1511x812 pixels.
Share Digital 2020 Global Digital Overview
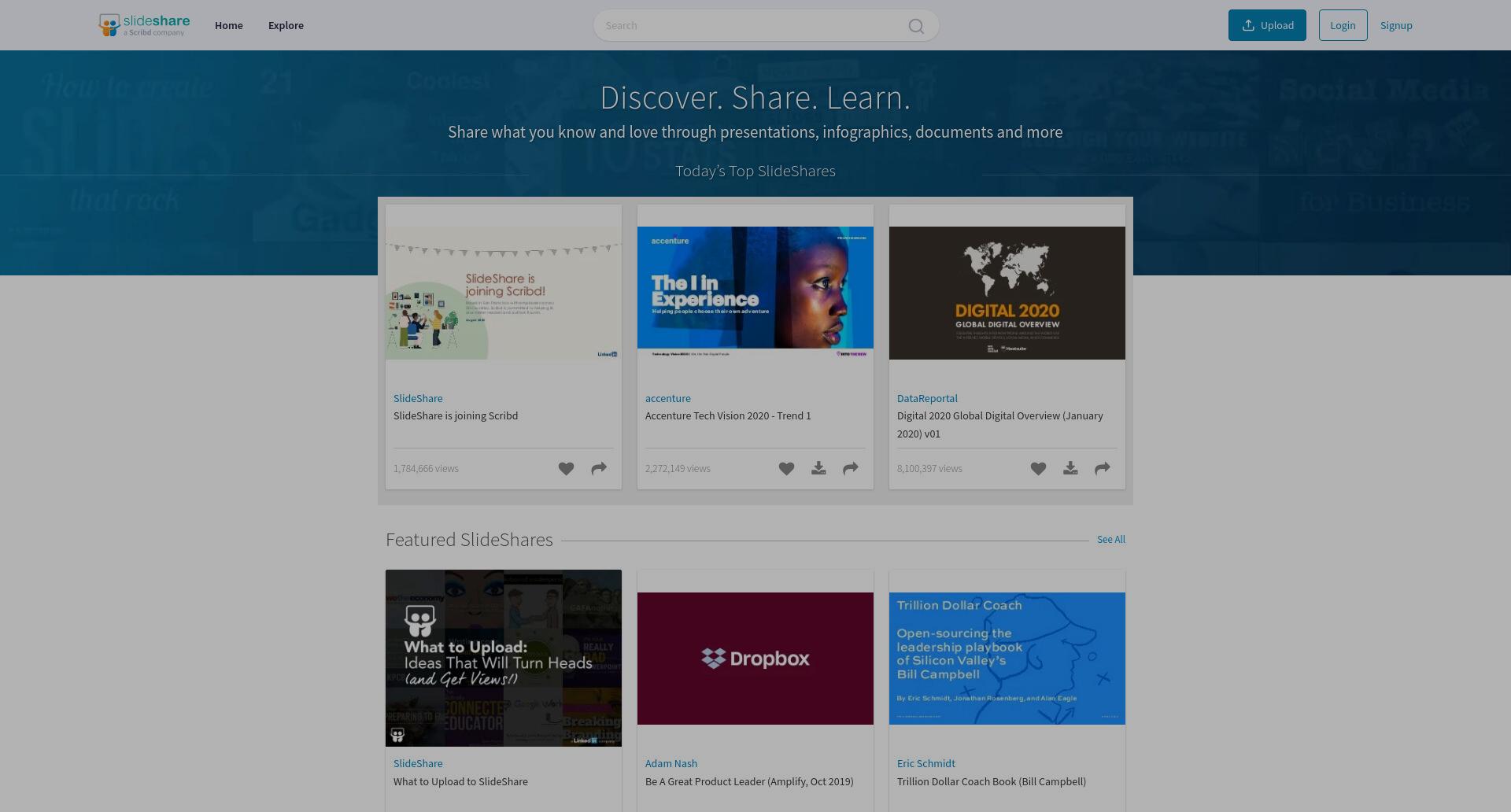tap(1103, 469)
